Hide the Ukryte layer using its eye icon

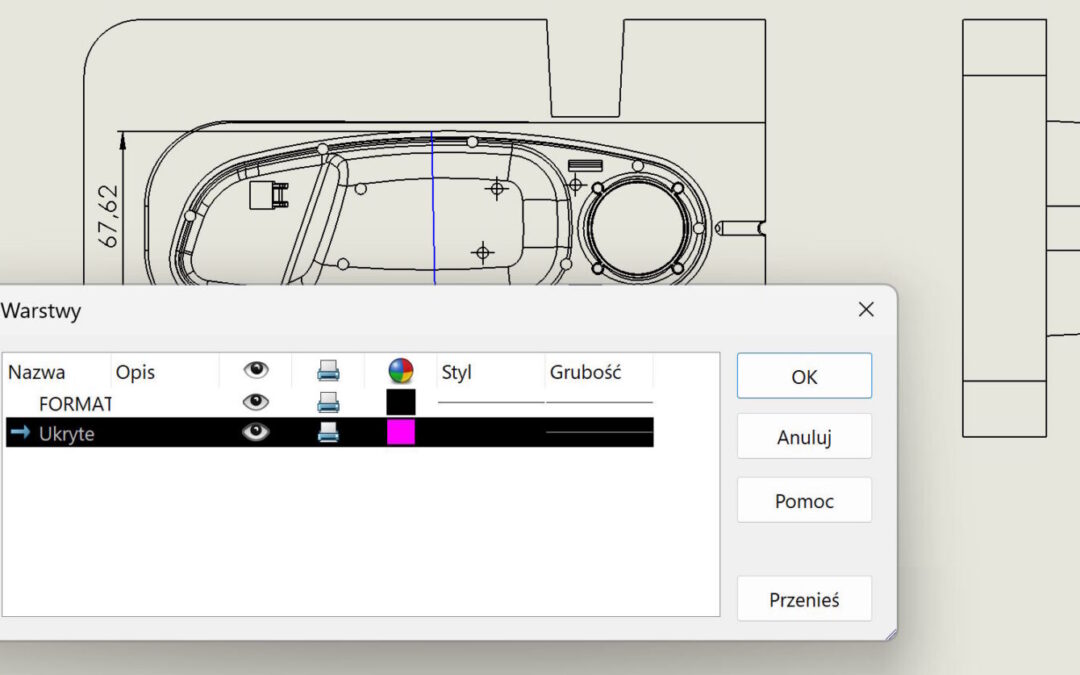pos(256,432)
